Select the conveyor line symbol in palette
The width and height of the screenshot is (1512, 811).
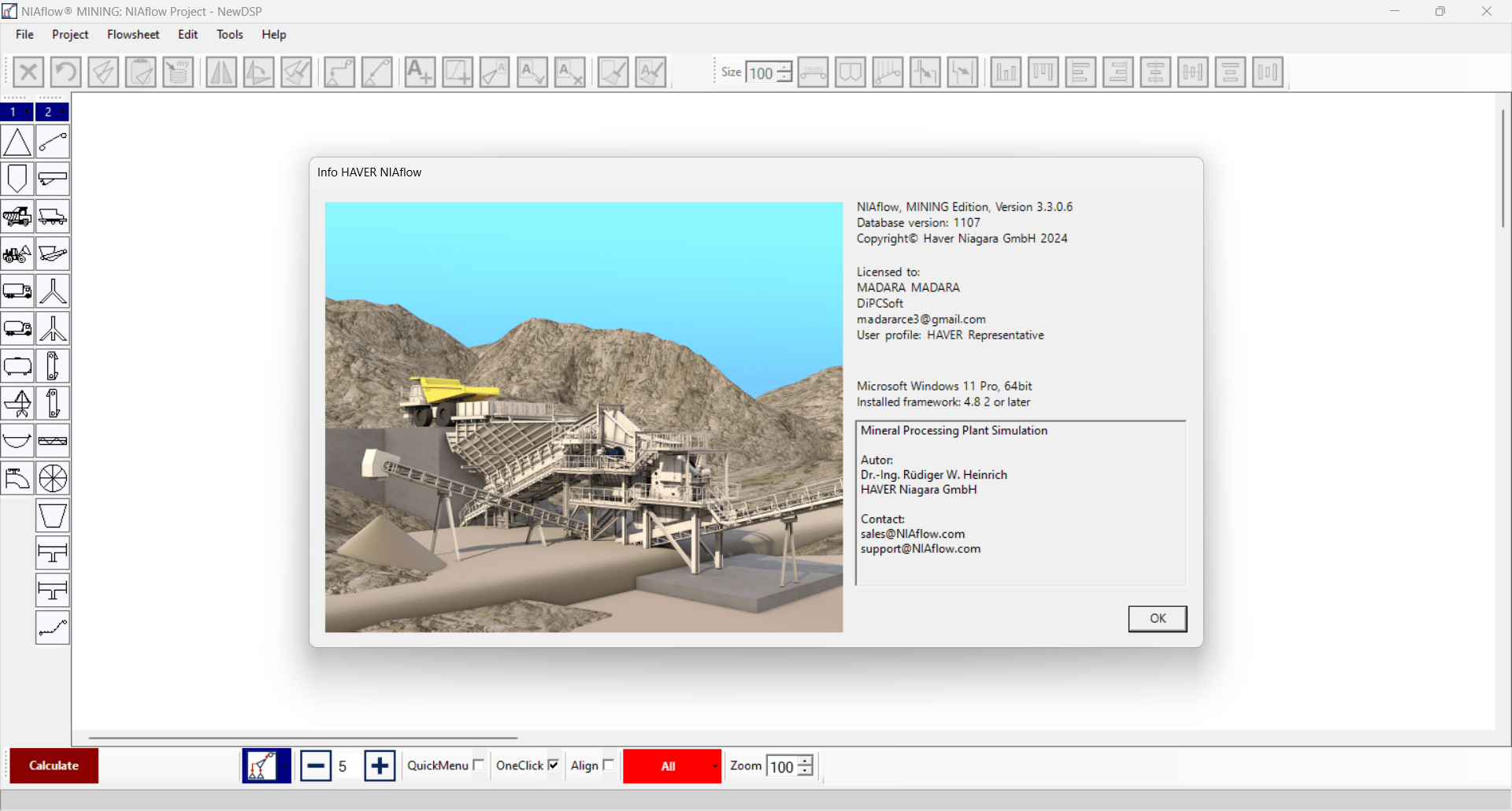pos(53,142)
